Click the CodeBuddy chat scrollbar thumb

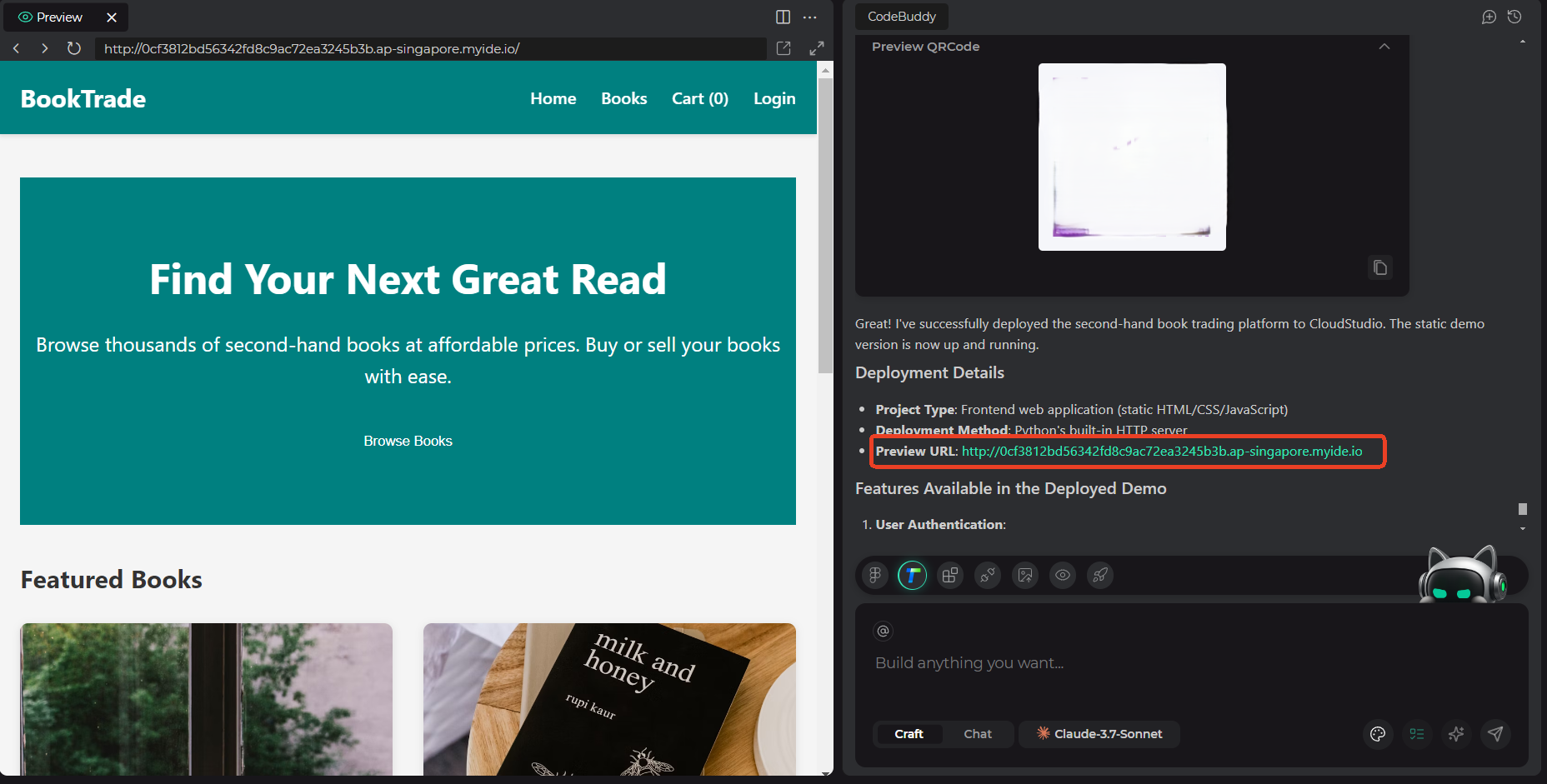(x=1523, y=509)
